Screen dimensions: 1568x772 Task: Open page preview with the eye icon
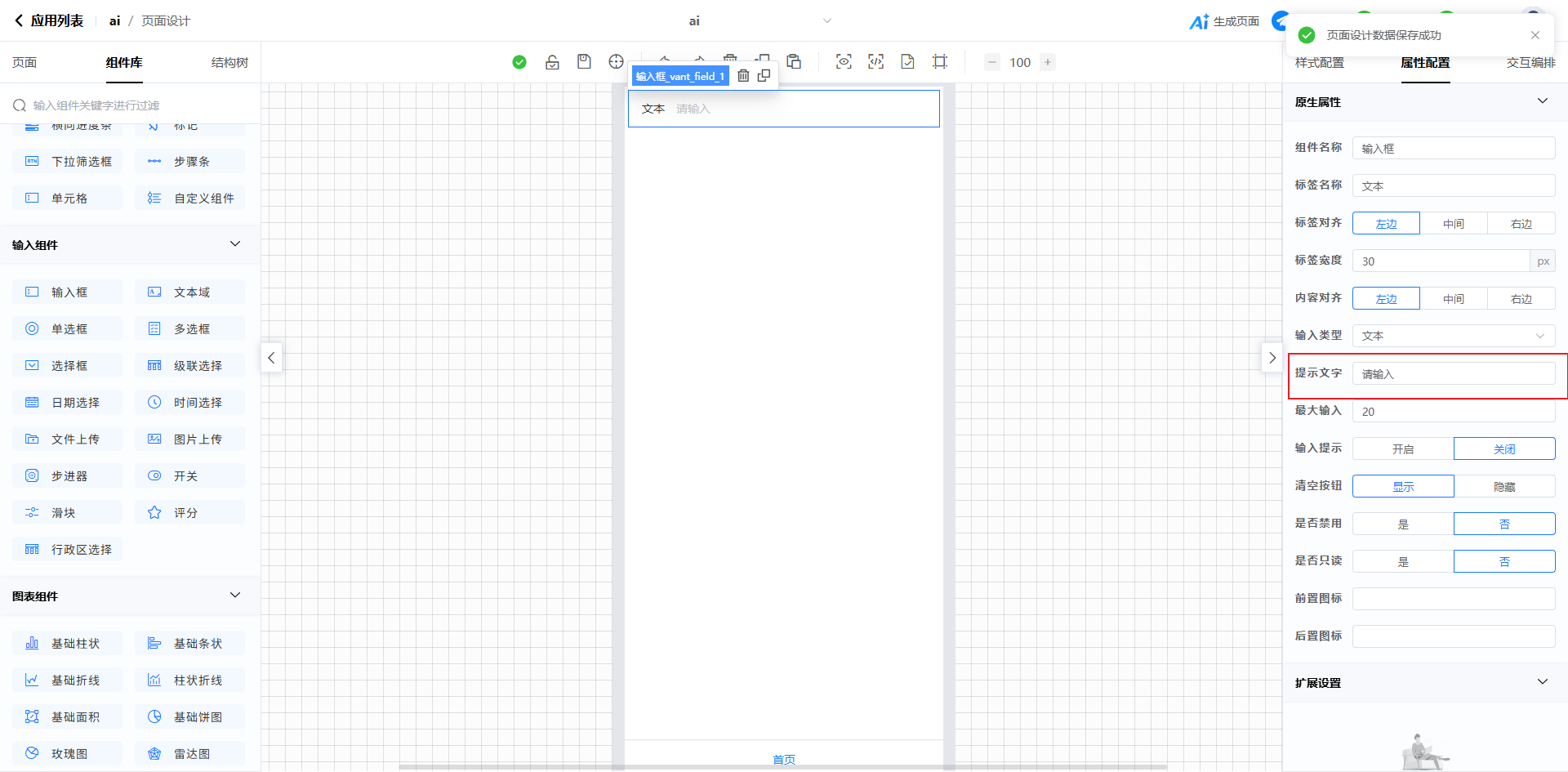[x=844, y=62]
